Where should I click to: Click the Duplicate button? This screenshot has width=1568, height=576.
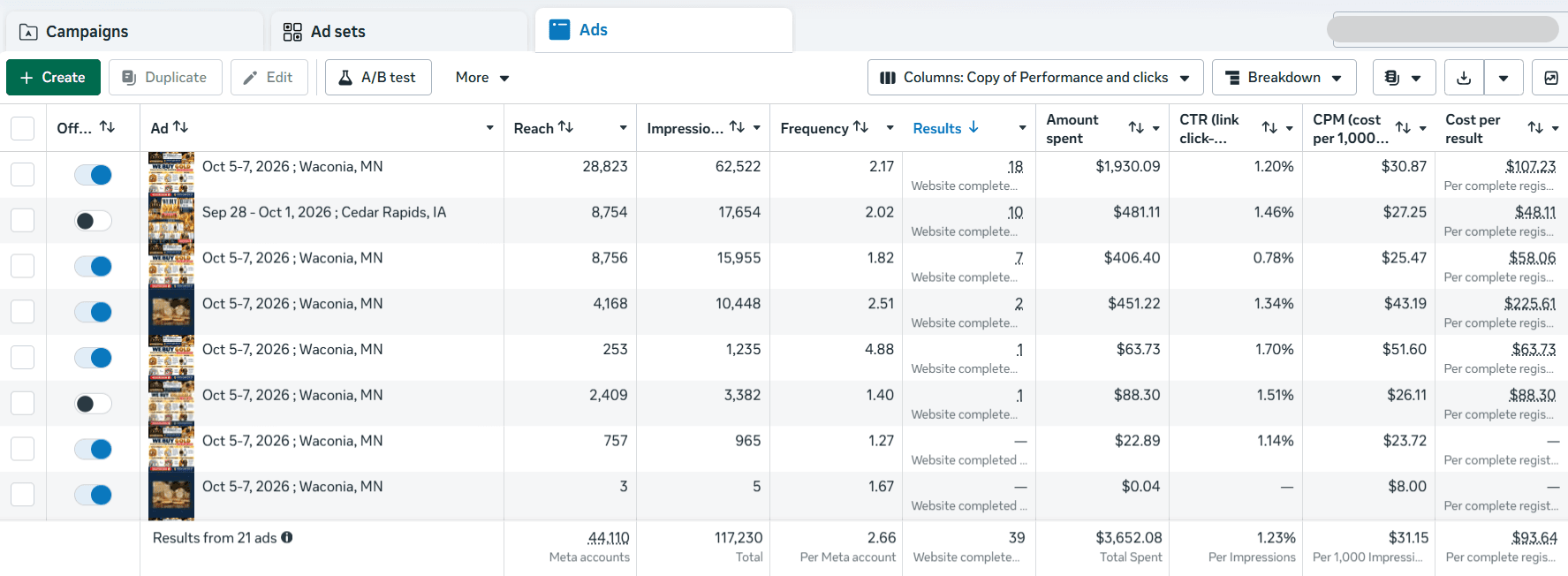click(x=165, y=78)
